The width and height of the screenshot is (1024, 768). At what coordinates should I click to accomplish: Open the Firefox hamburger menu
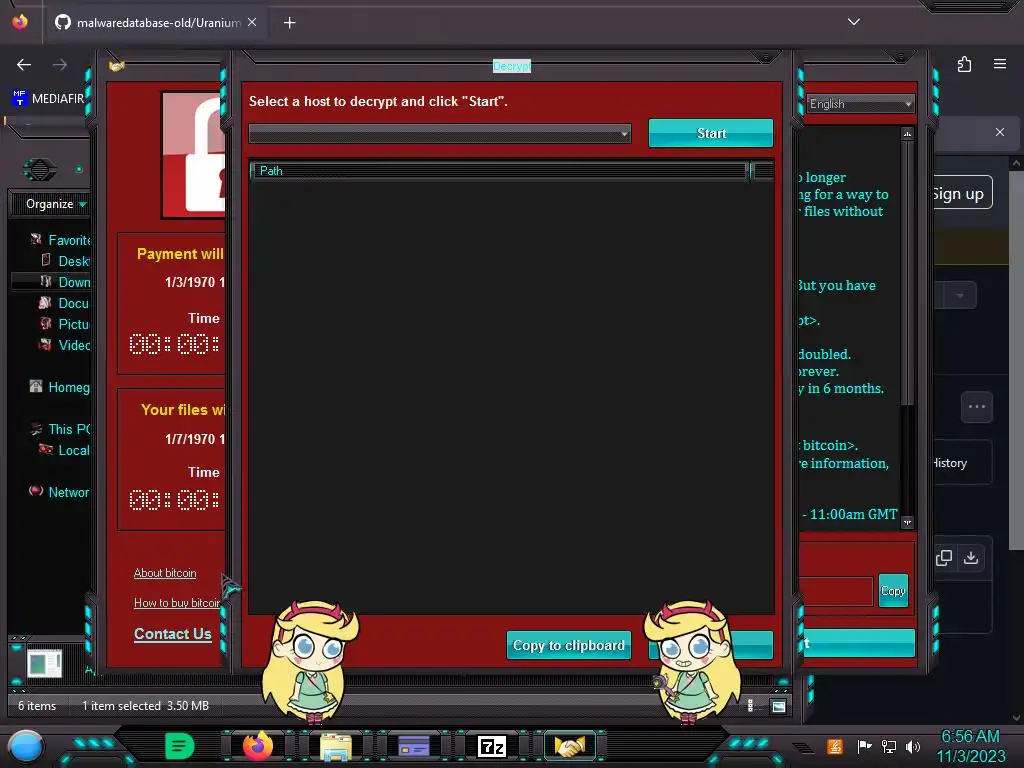pyautogui.click(x=1000, y=64)
